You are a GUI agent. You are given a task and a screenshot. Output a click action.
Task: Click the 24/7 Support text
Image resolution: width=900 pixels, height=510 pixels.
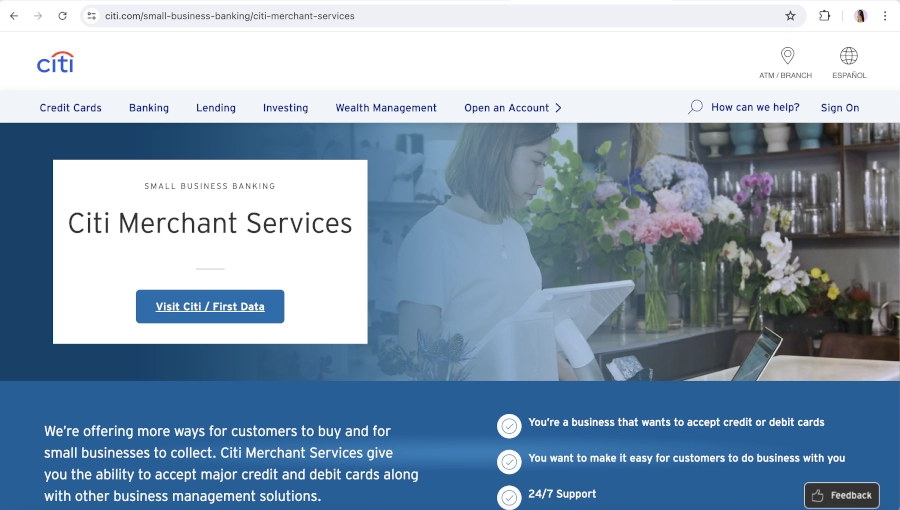[x=562, y=494]
